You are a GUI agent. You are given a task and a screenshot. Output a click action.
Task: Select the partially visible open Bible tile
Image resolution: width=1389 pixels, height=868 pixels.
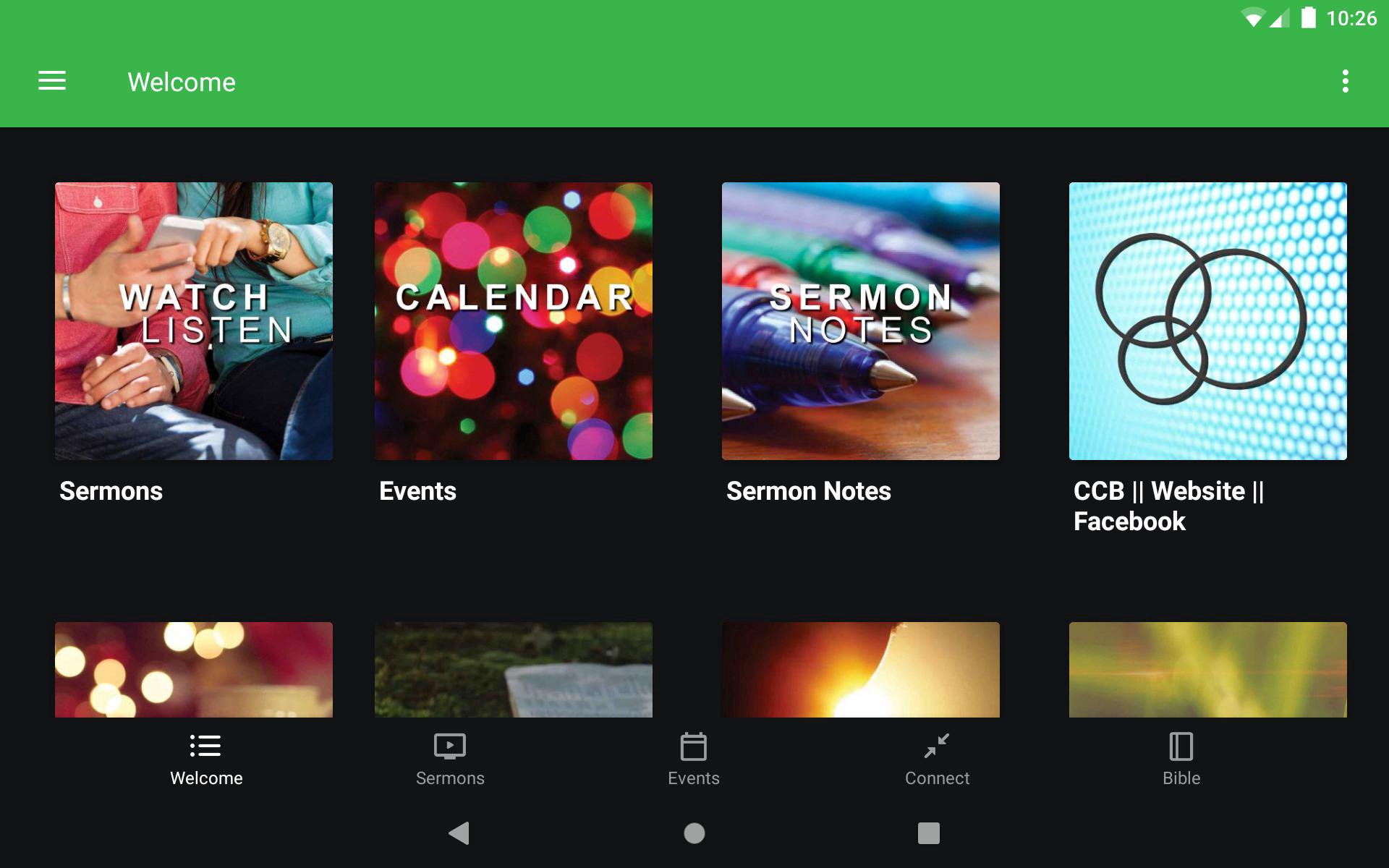(x=513, y=670)
